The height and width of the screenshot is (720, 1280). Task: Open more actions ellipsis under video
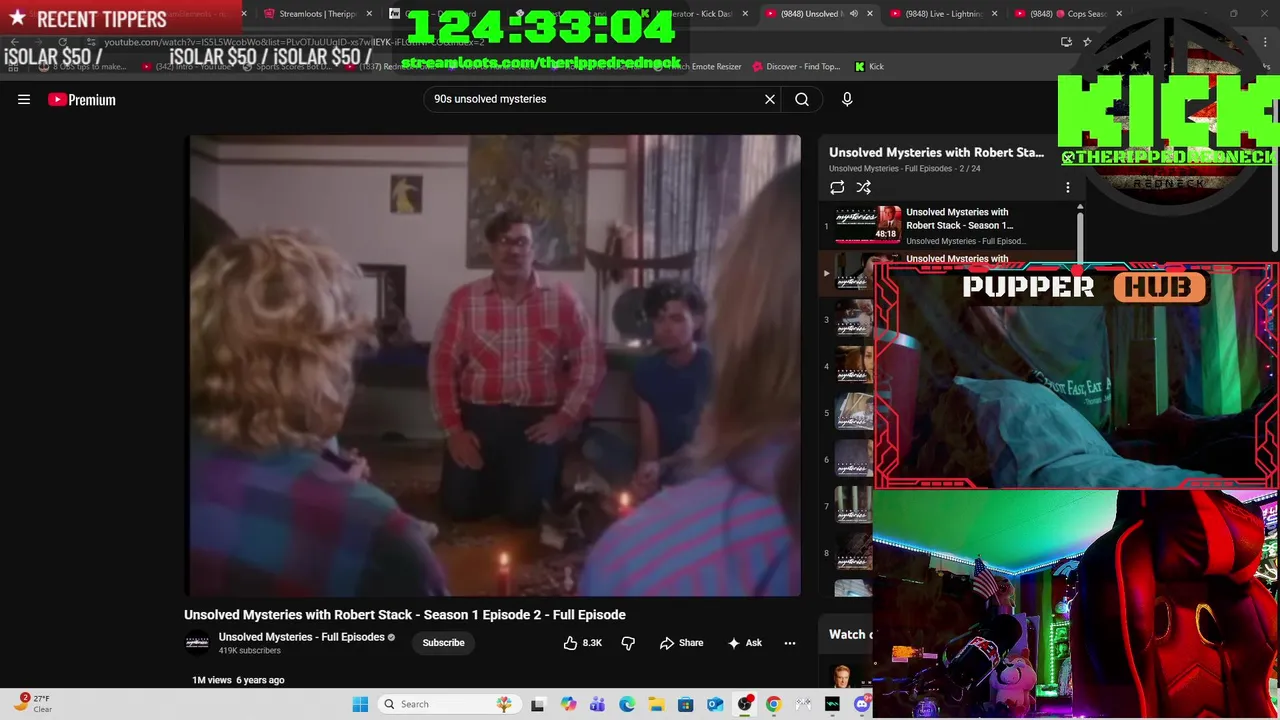tap(790, 643)
